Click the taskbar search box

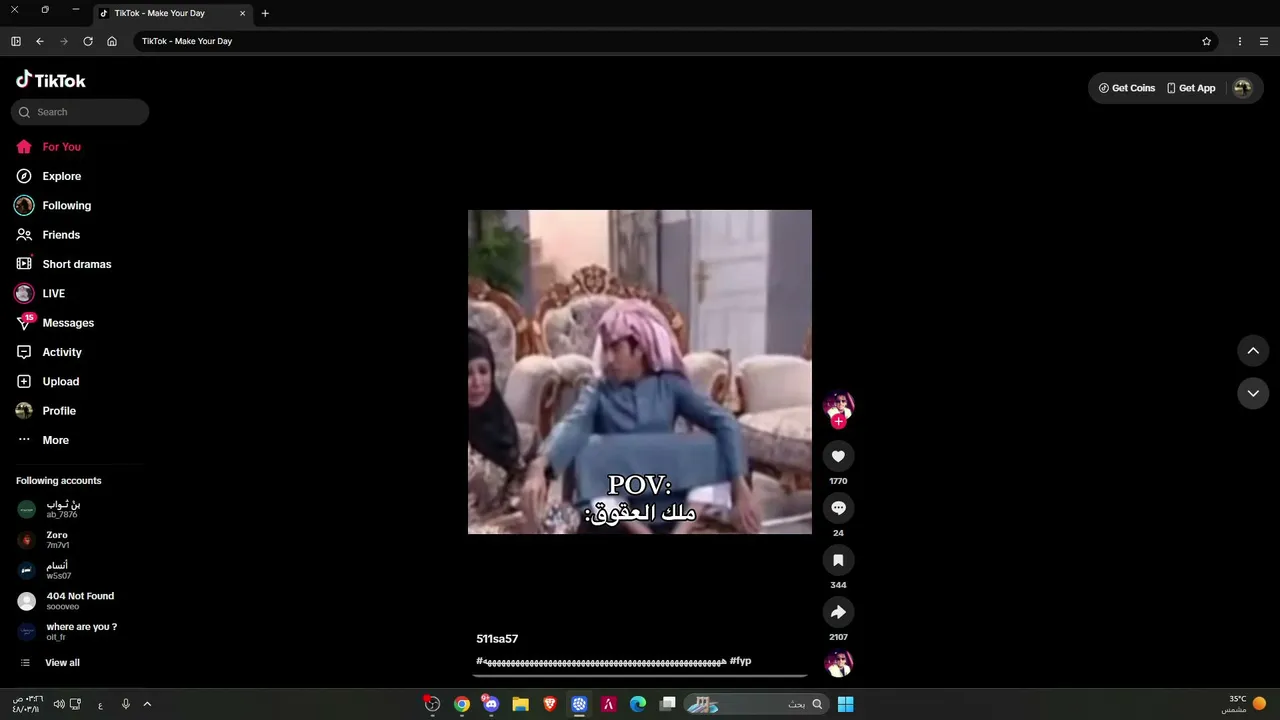tap(756, 704)
